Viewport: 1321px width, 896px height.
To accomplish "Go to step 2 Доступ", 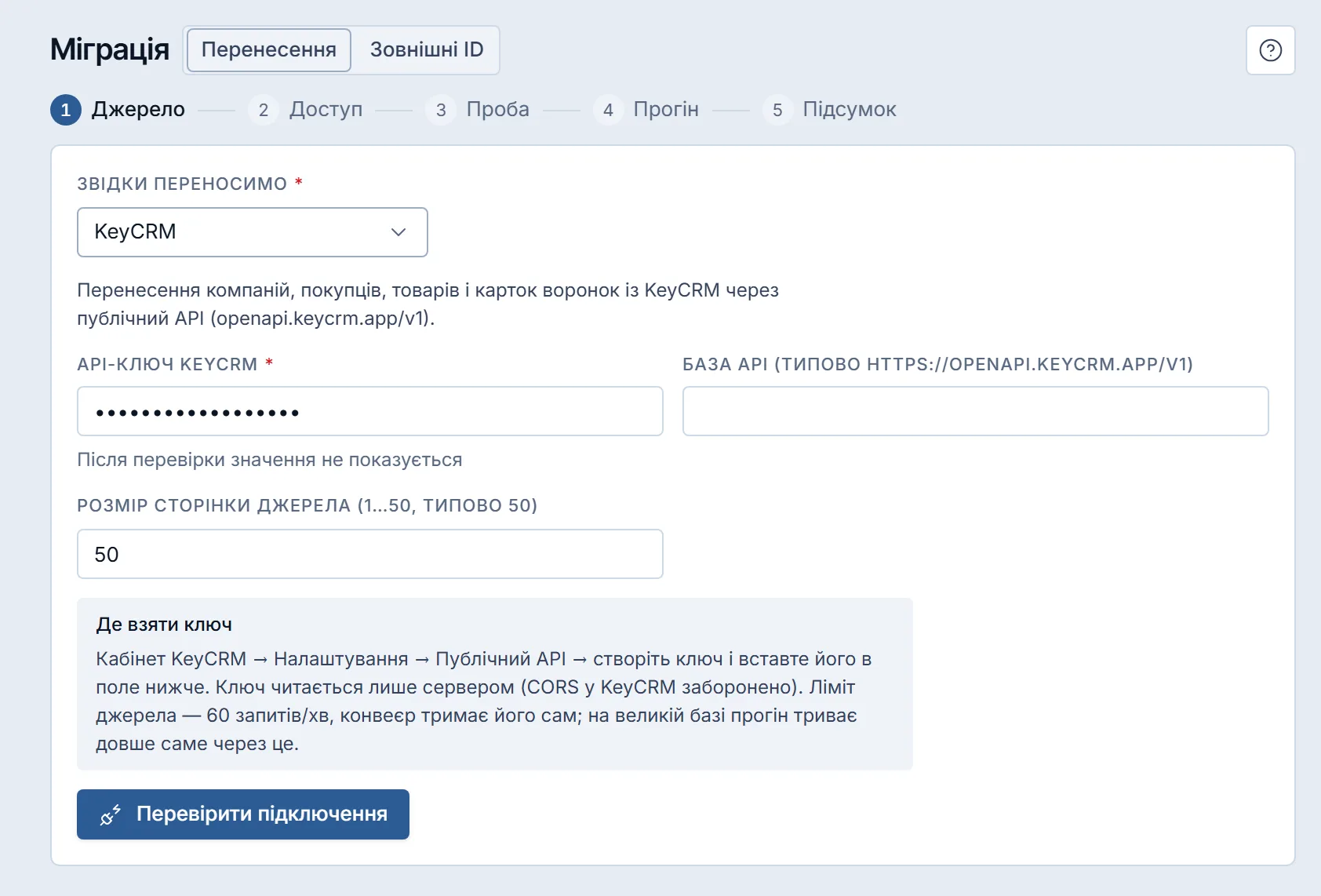I will coord(305,110).
